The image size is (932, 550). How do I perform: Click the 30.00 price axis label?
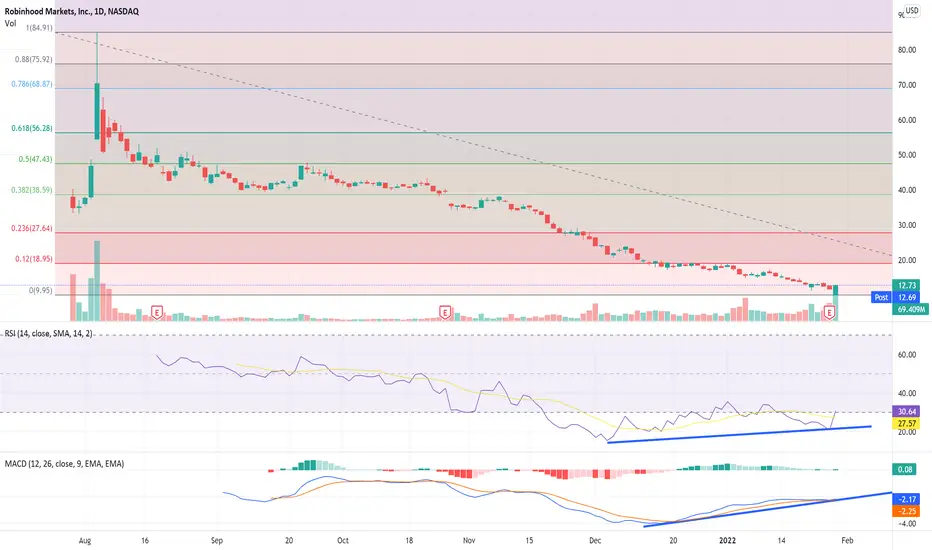907,226
